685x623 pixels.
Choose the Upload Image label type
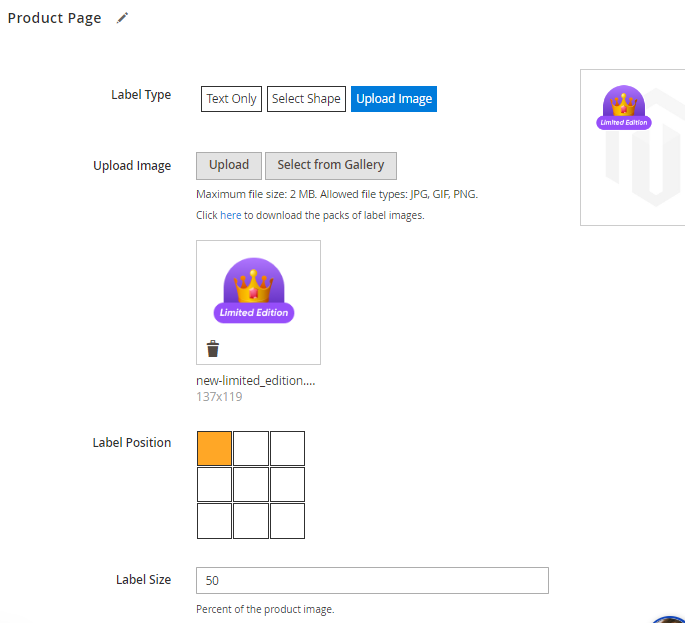coord(394,99)
